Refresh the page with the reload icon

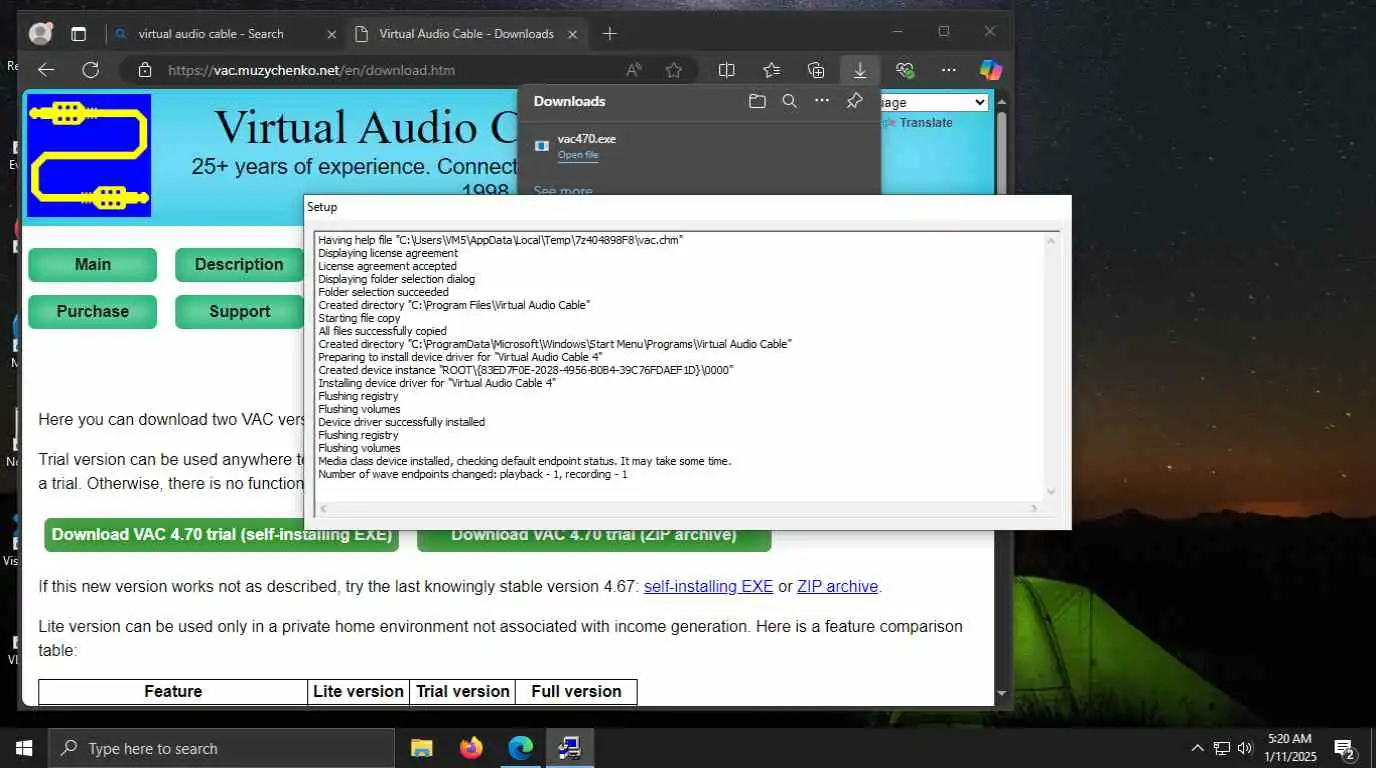91,70
